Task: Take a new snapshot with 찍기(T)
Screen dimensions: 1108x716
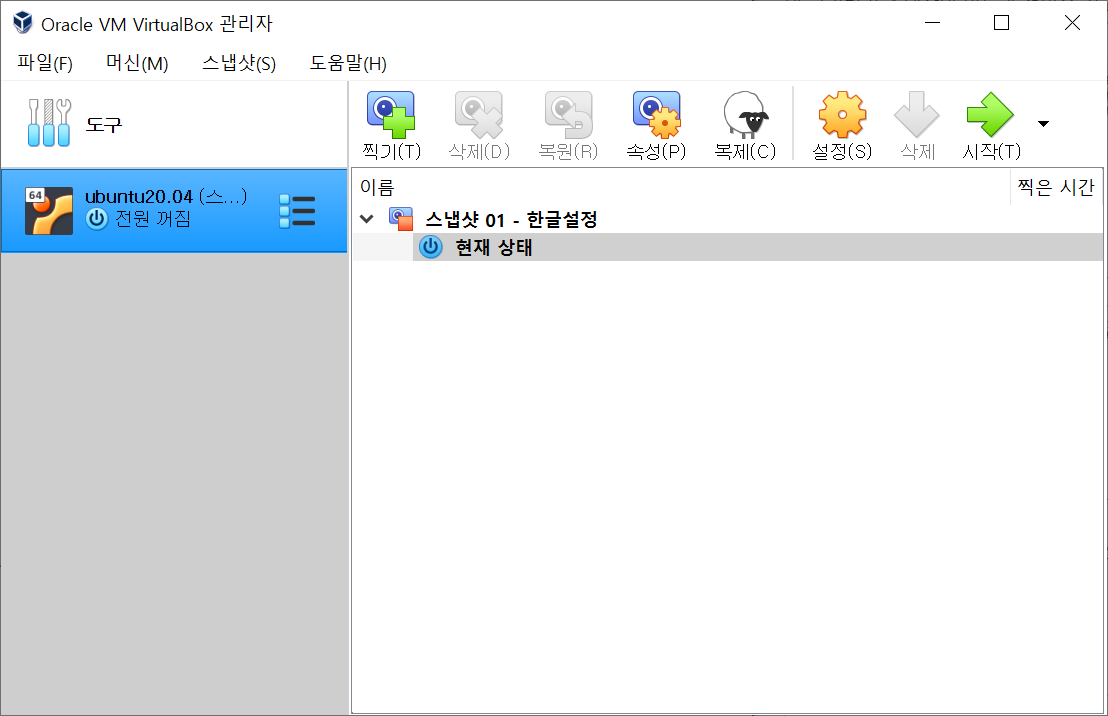Action: pyautogui.click(x=391, y=125)
